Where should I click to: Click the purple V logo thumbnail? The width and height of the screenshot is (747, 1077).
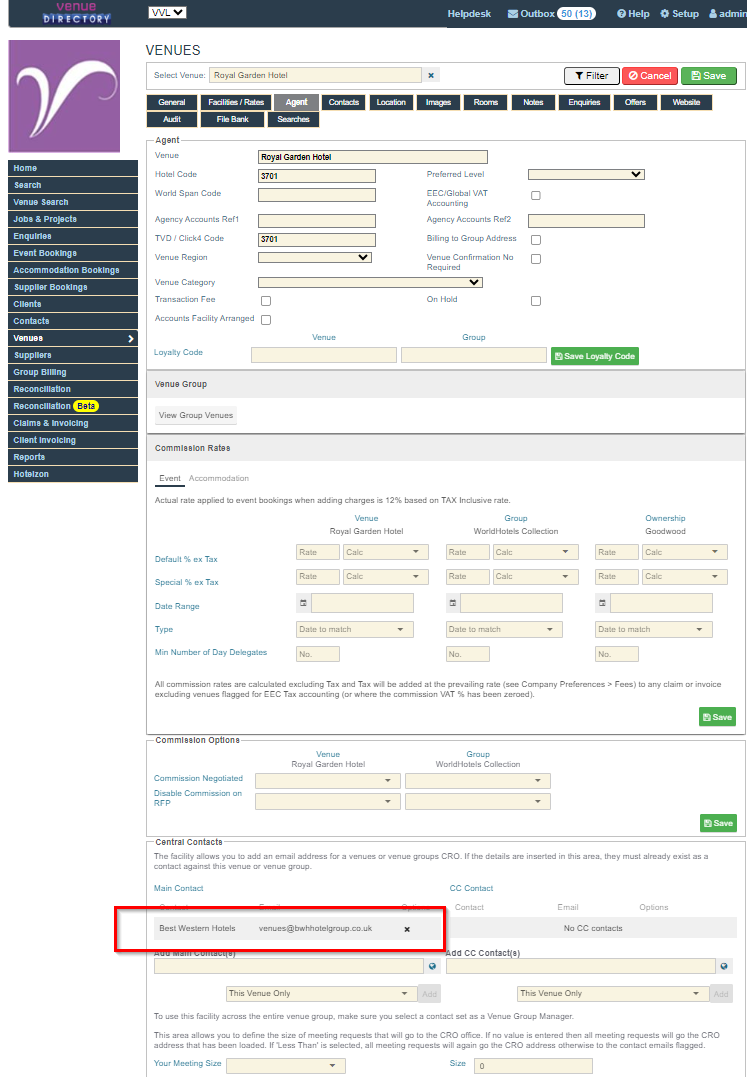tap(64, 96)
